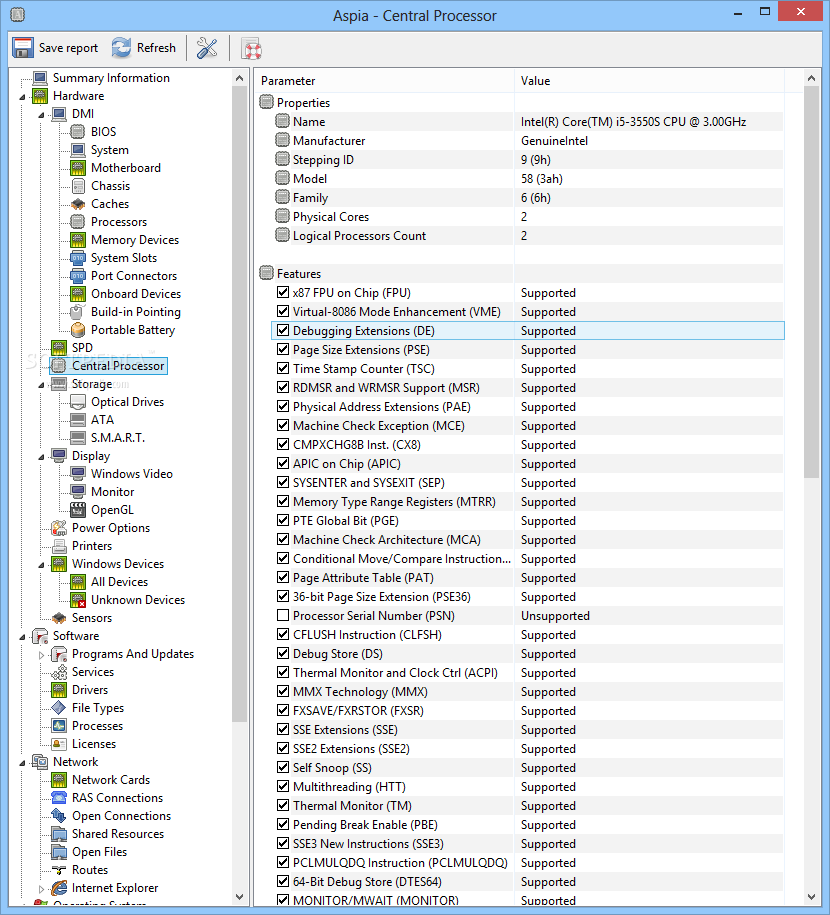This screenshot has width=830, height=915.
Task: Collapse the Software tree node
Action: pyautogui.click(x=23, y=637)
